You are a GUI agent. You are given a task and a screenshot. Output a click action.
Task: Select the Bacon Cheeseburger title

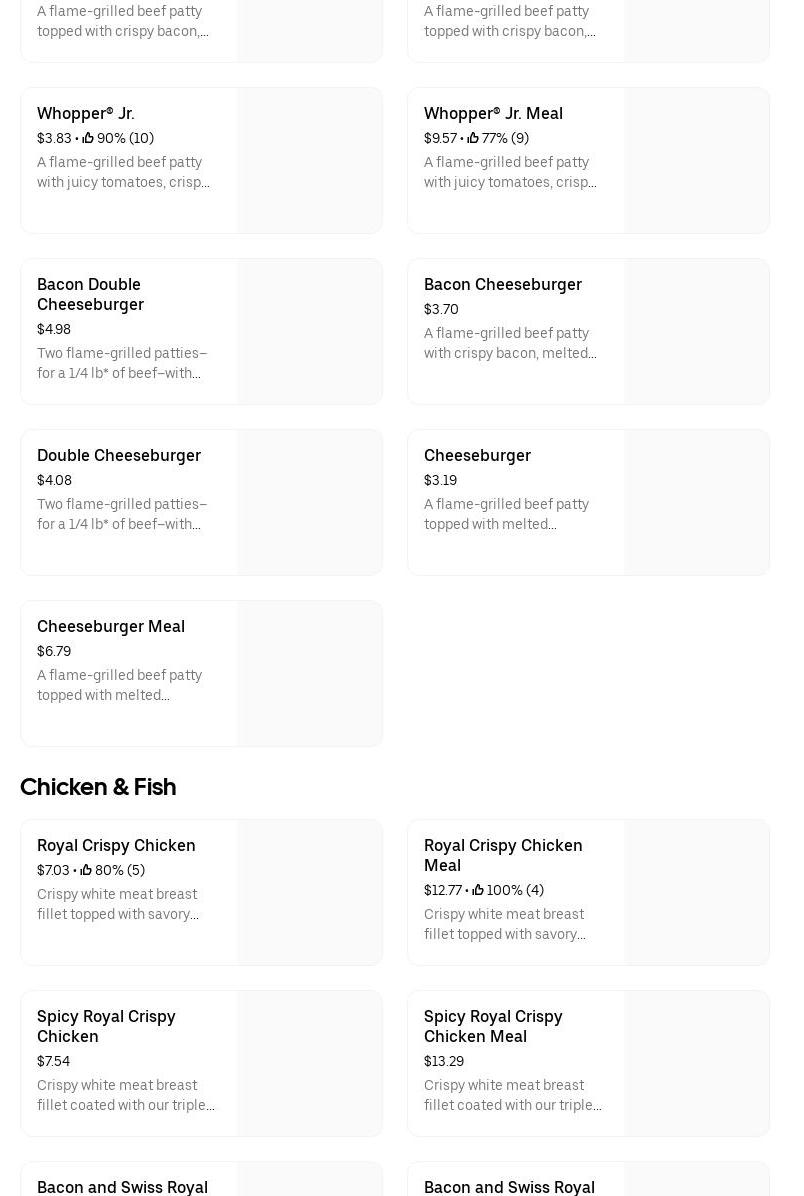pyautogui.click(x=502, y=284)
